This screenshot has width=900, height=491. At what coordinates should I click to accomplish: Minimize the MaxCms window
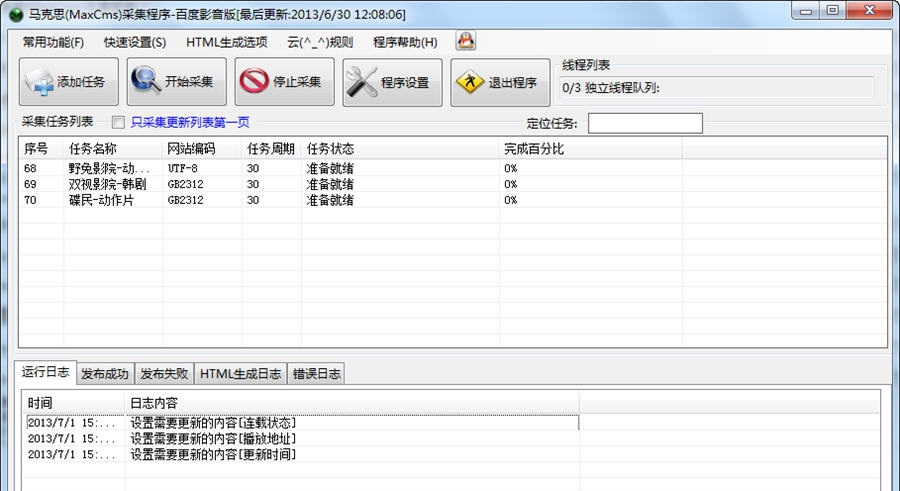point(806,10)
